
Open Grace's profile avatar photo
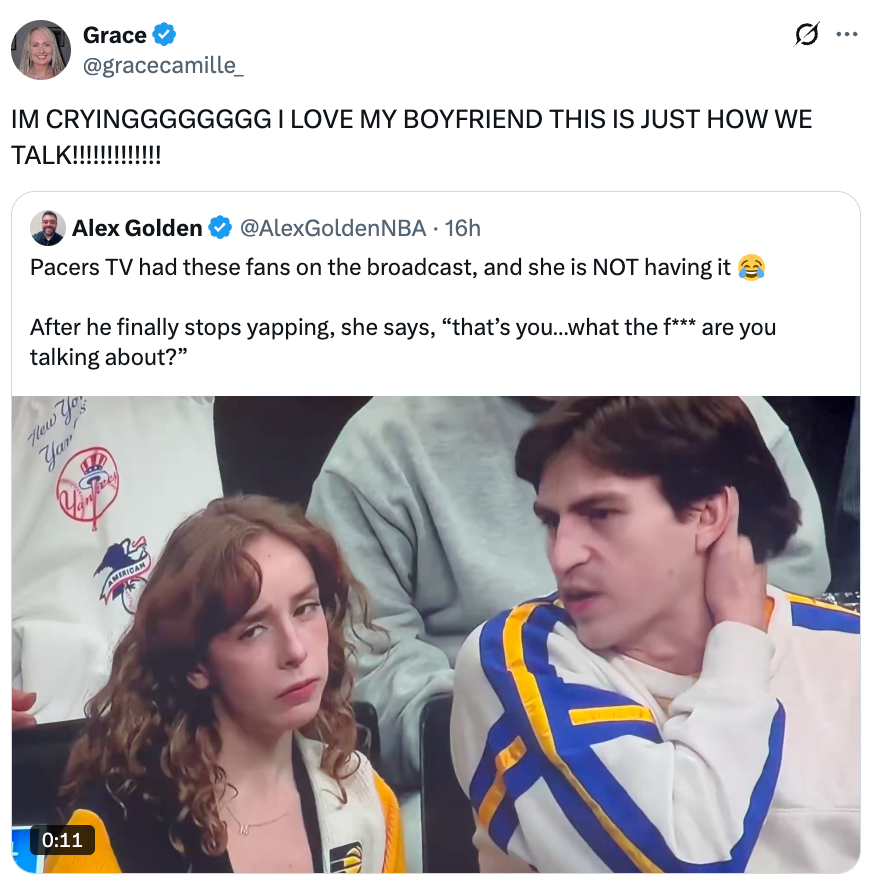pos(41,50)
